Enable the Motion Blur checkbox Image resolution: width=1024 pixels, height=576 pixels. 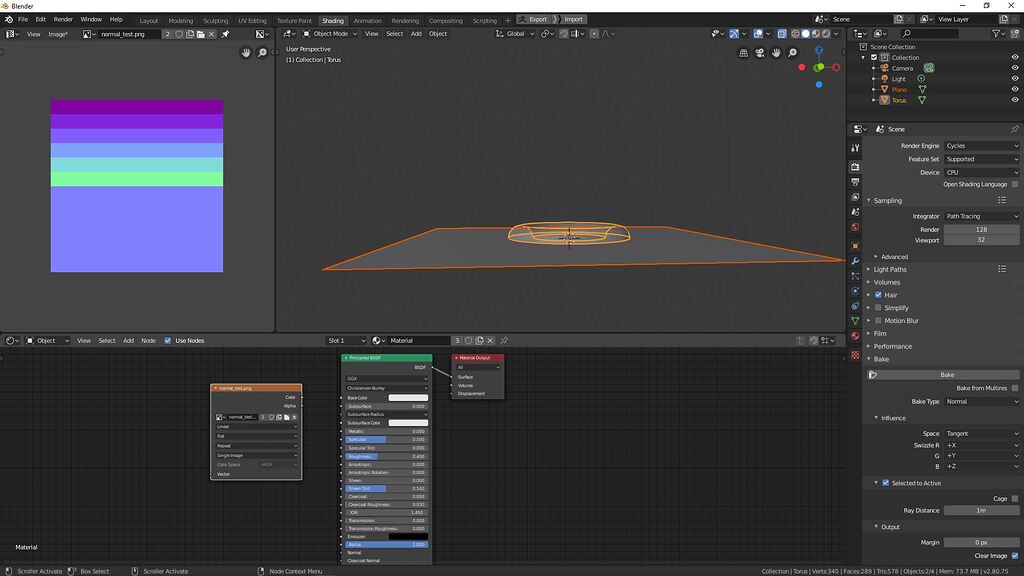click(878, 321)
